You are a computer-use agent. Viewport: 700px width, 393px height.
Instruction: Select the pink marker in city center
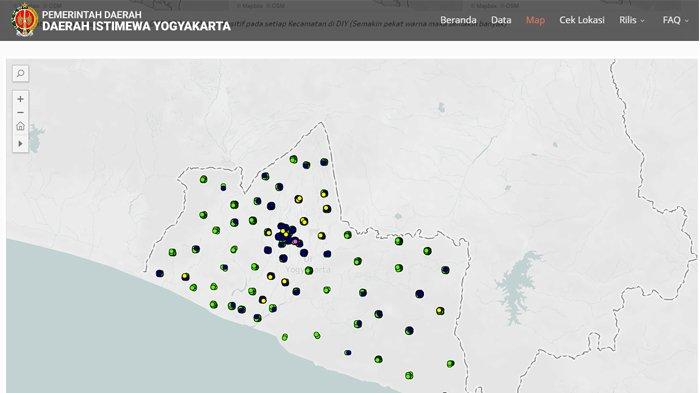click(295, 242)
